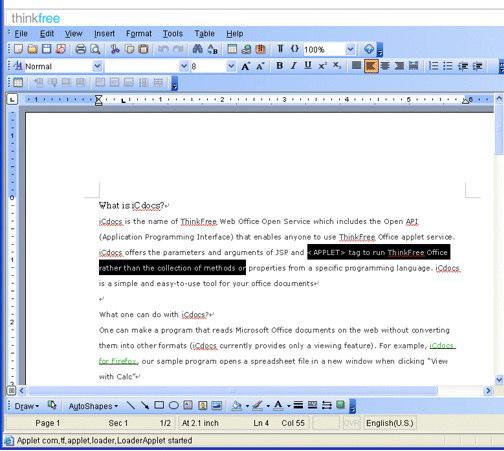The width and height of the screenshot is (504, 451).
Task: Open the font name dropdown
Action: [x=184, y=66]
